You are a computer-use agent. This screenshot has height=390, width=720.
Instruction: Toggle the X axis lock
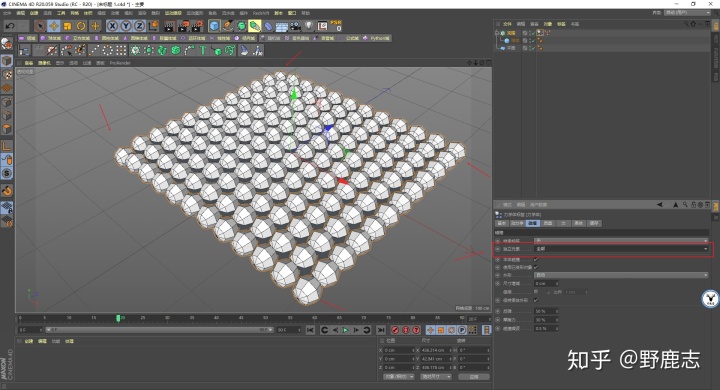point(112,26)
